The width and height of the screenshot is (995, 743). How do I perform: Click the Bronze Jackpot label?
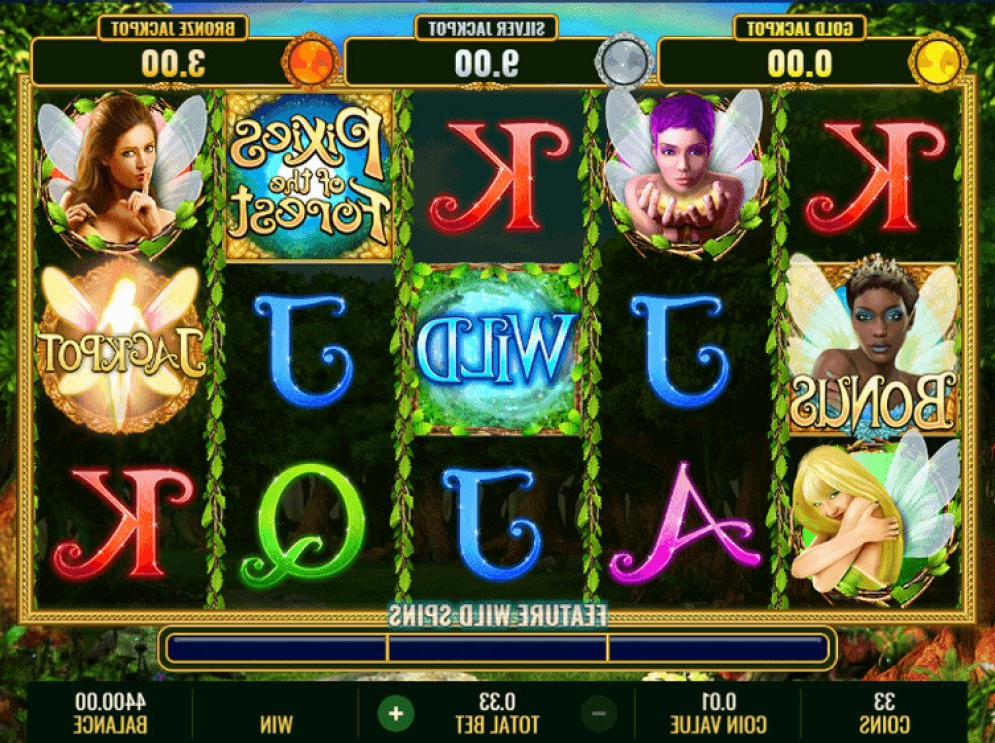pyautogui.click(x=173, y=28)
